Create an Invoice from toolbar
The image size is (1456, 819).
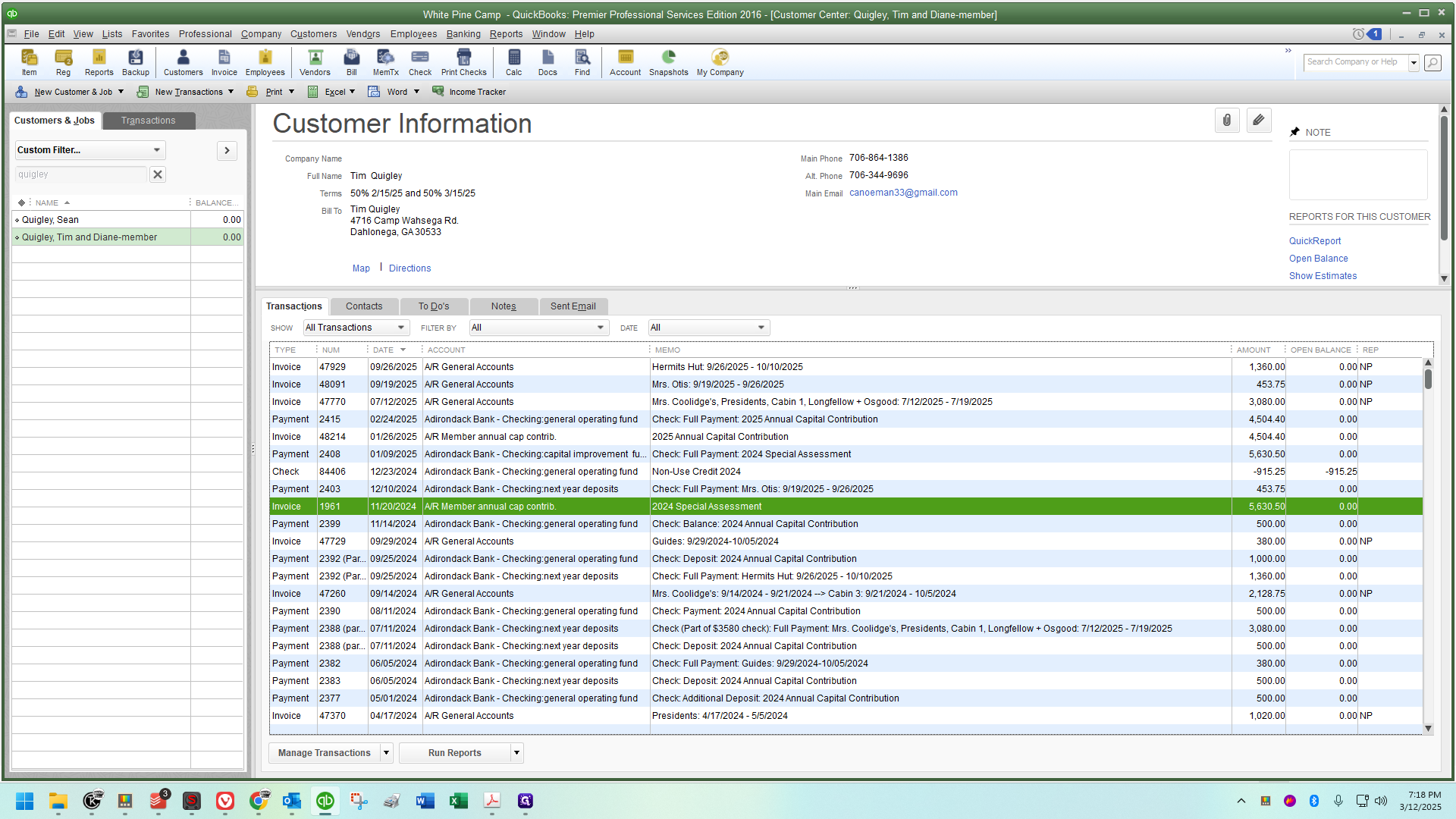[x=224, y=62]
